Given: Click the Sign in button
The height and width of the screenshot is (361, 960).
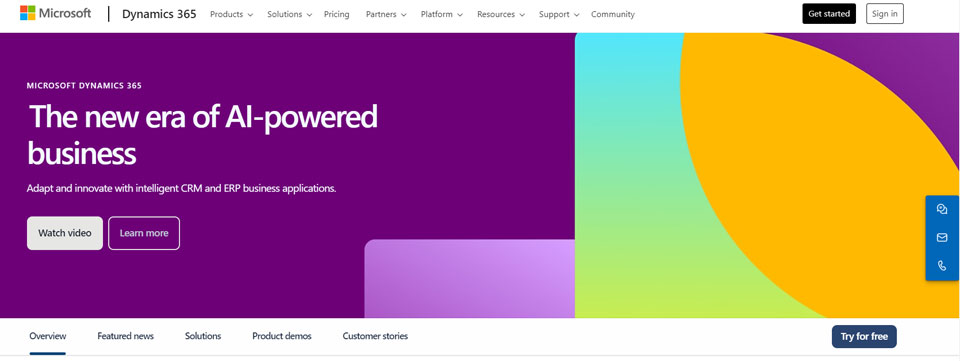Looking at the screenshot, I should pyautogui.click(x=885, y=13).
